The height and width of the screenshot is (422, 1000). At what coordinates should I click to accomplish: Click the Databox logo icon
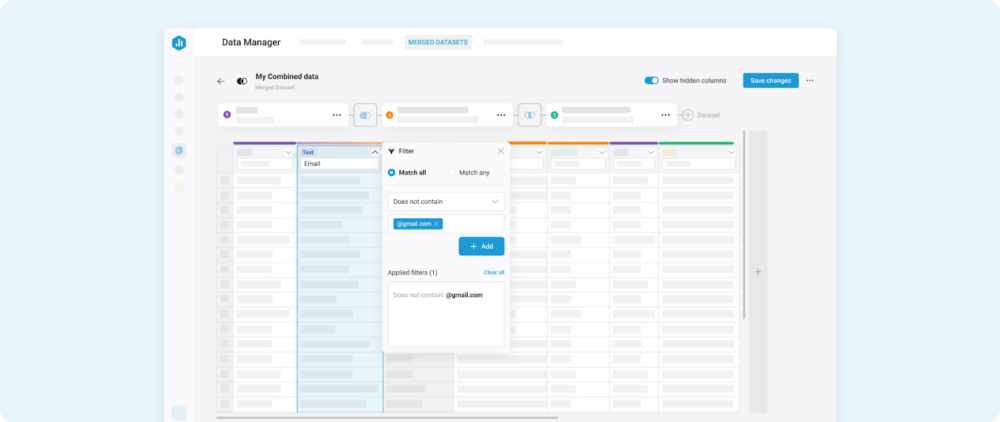179,43
